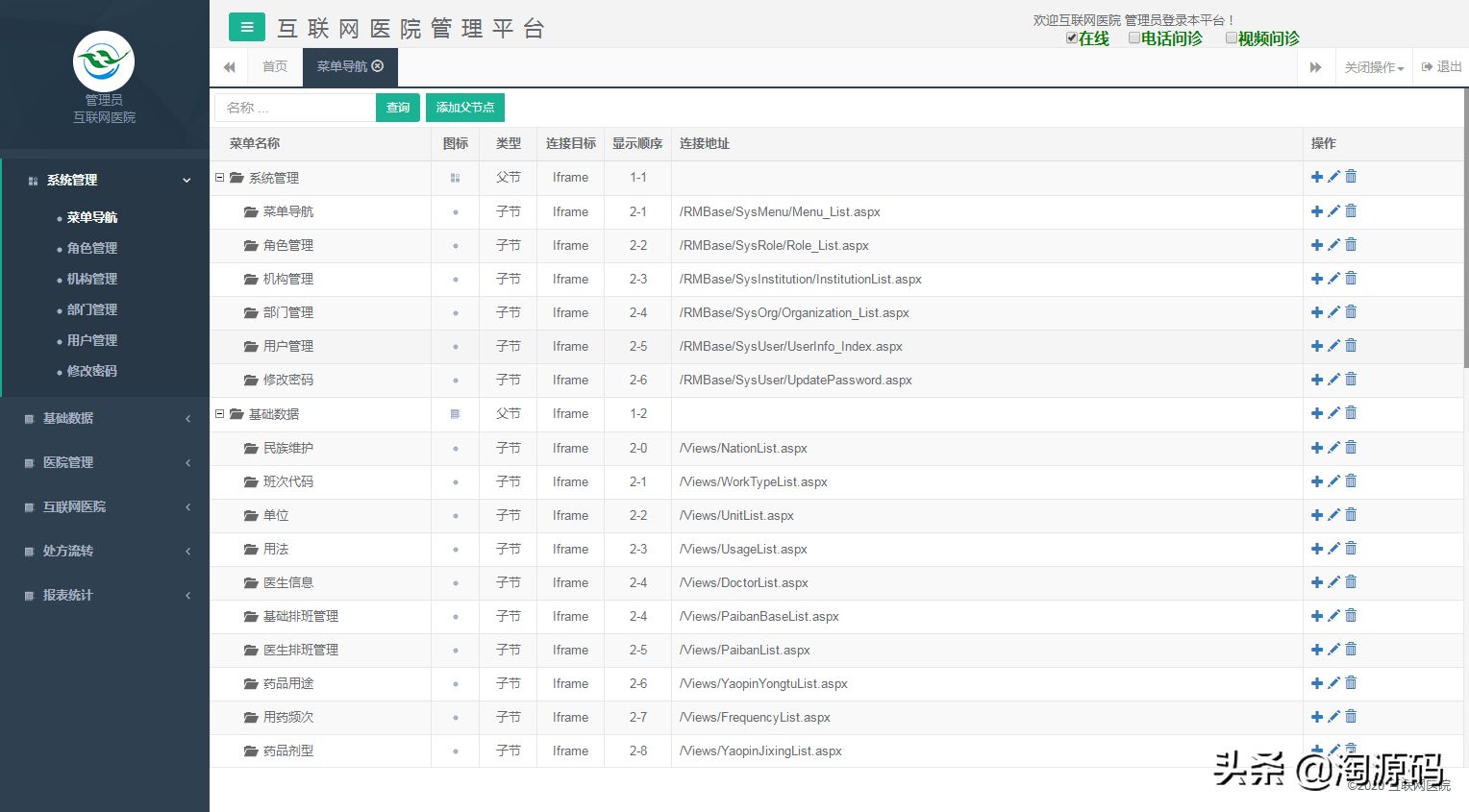Enable the 电话问诊 checkbox

click(1134, 38)
